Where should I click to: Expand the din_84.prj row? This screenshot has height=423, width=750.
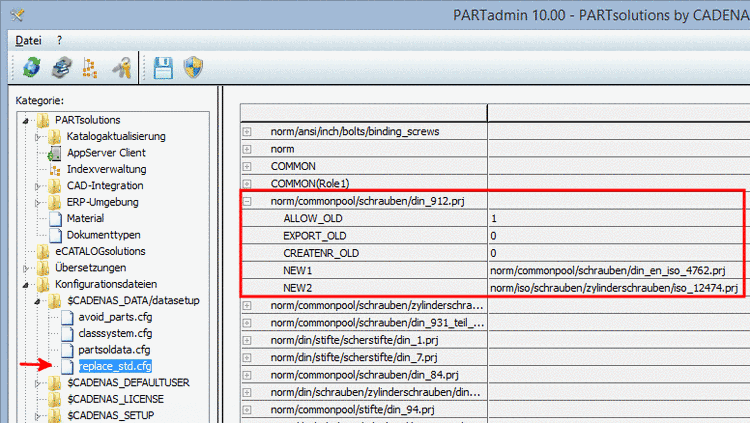tap(247, 375)
